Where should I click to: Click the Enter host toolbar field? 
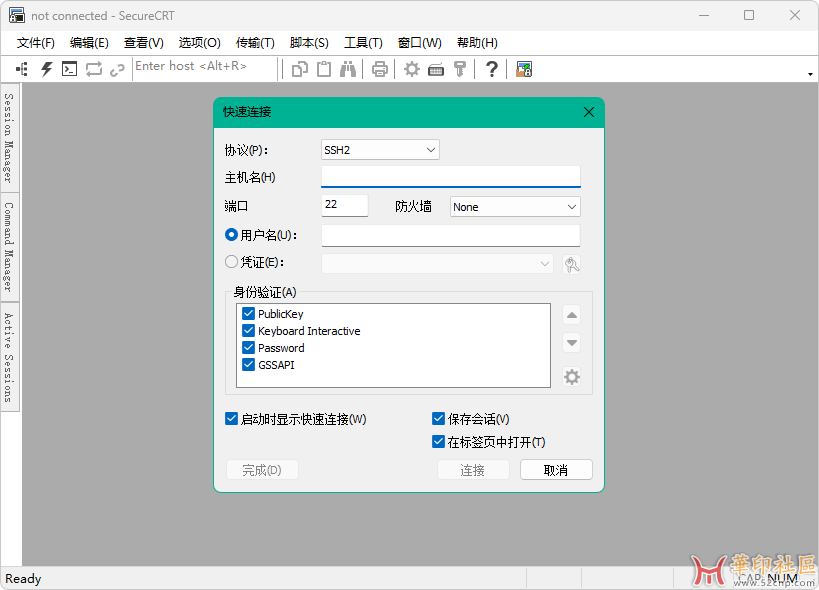[x=205, y=67]
